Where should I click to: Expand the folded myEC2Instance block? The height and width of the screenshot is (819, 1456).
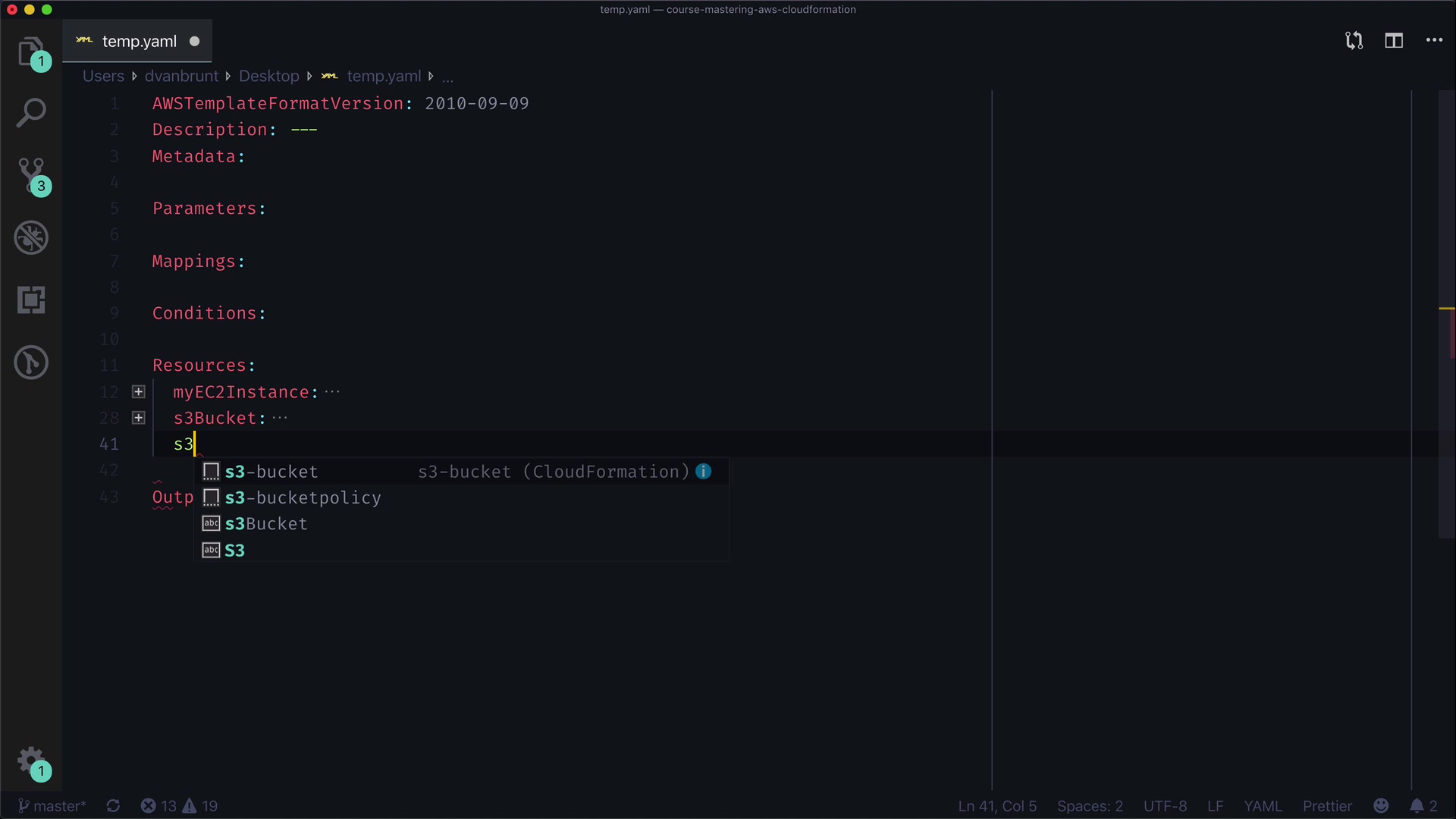point(138,392)
